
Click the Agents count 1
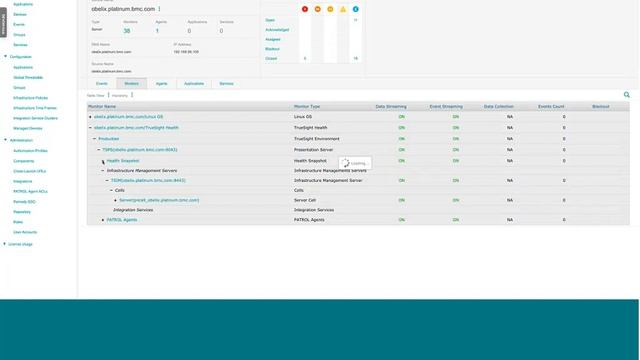[x=157, y=31]
